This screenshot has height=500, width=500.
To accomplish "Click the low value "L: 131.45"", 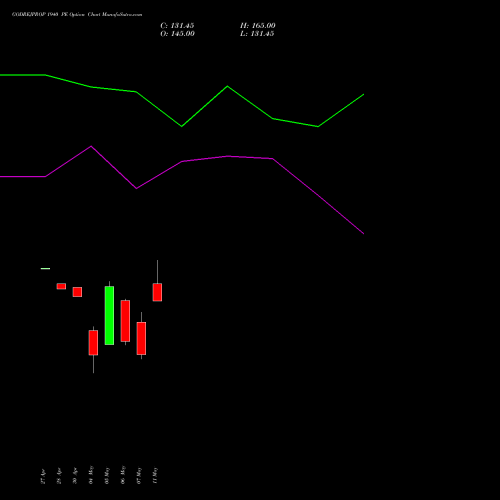I will pos(257,34).
